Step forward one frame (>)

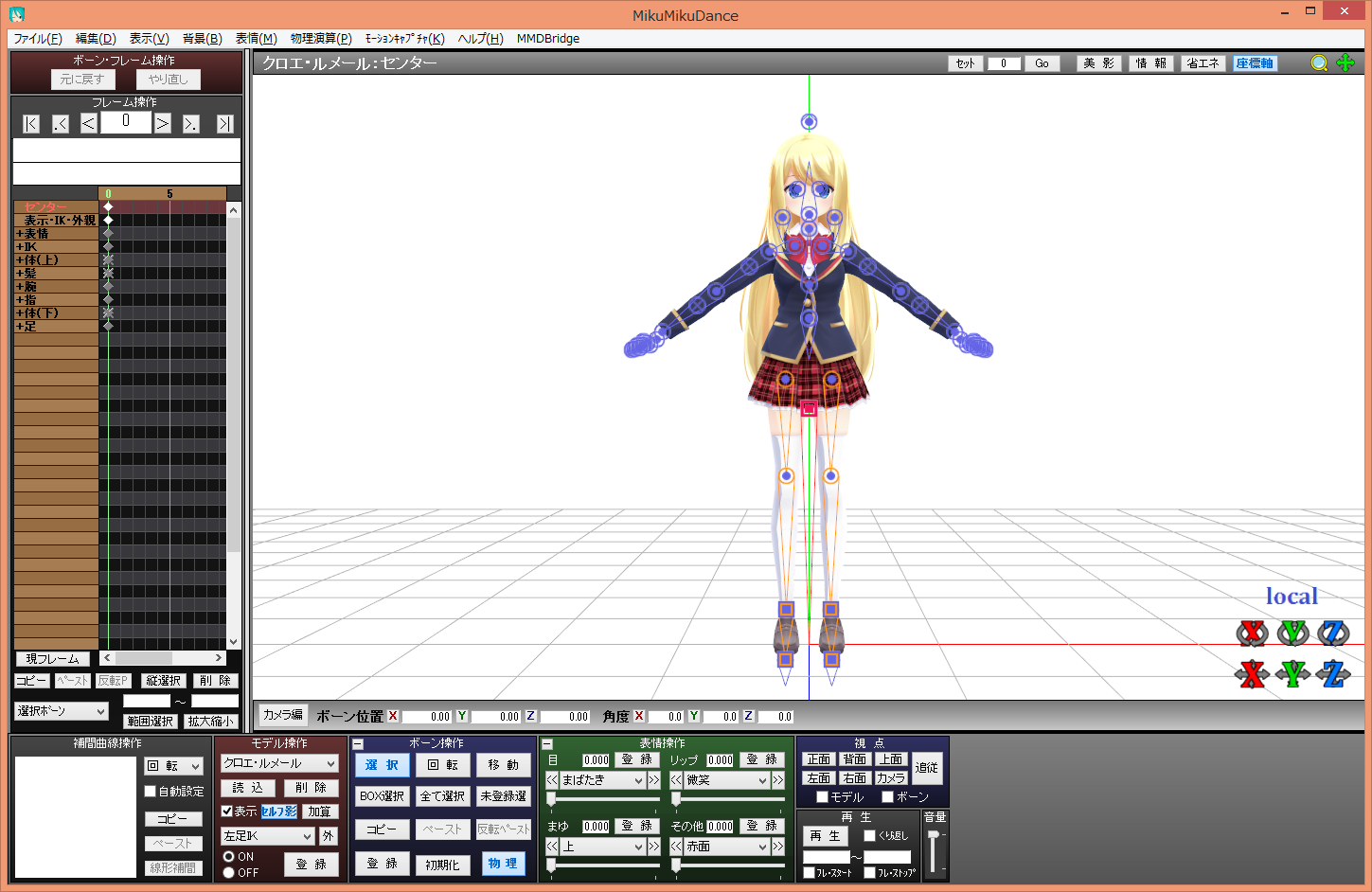pos(163,123)
